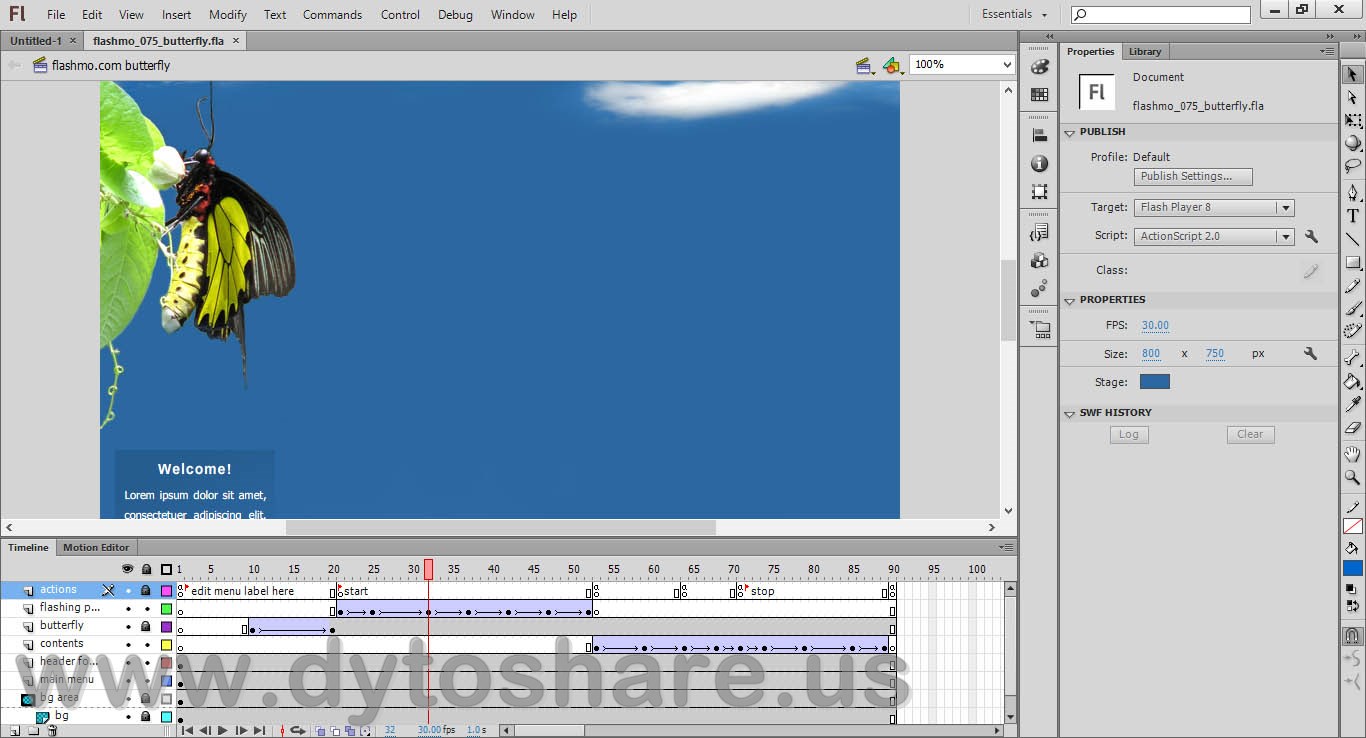Collapse the SWF HISTORY section

click(1069, 413)
